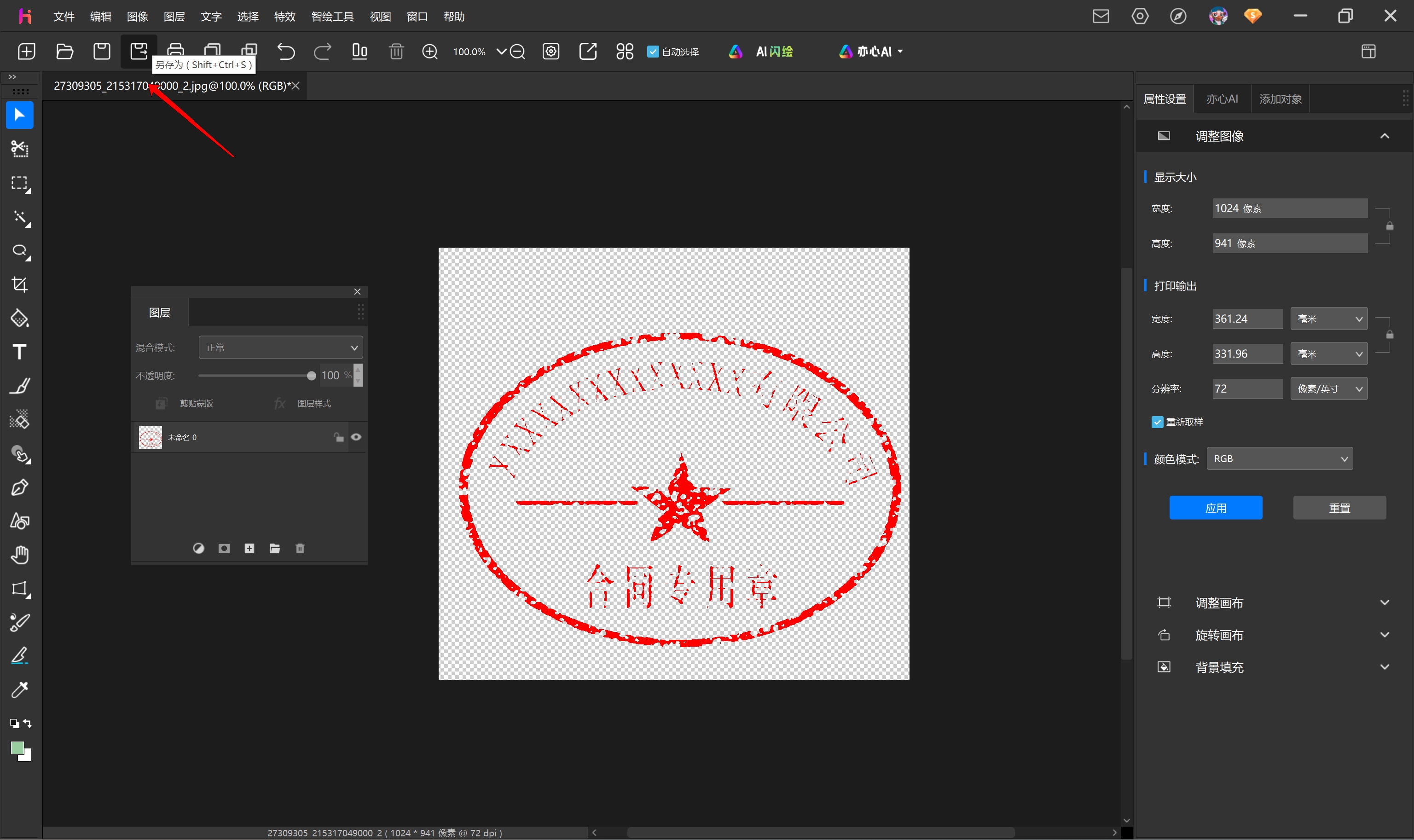Open resolution unit 像素/英寸 dropdown
The image size is (1414, 840).
point(1329,389)
